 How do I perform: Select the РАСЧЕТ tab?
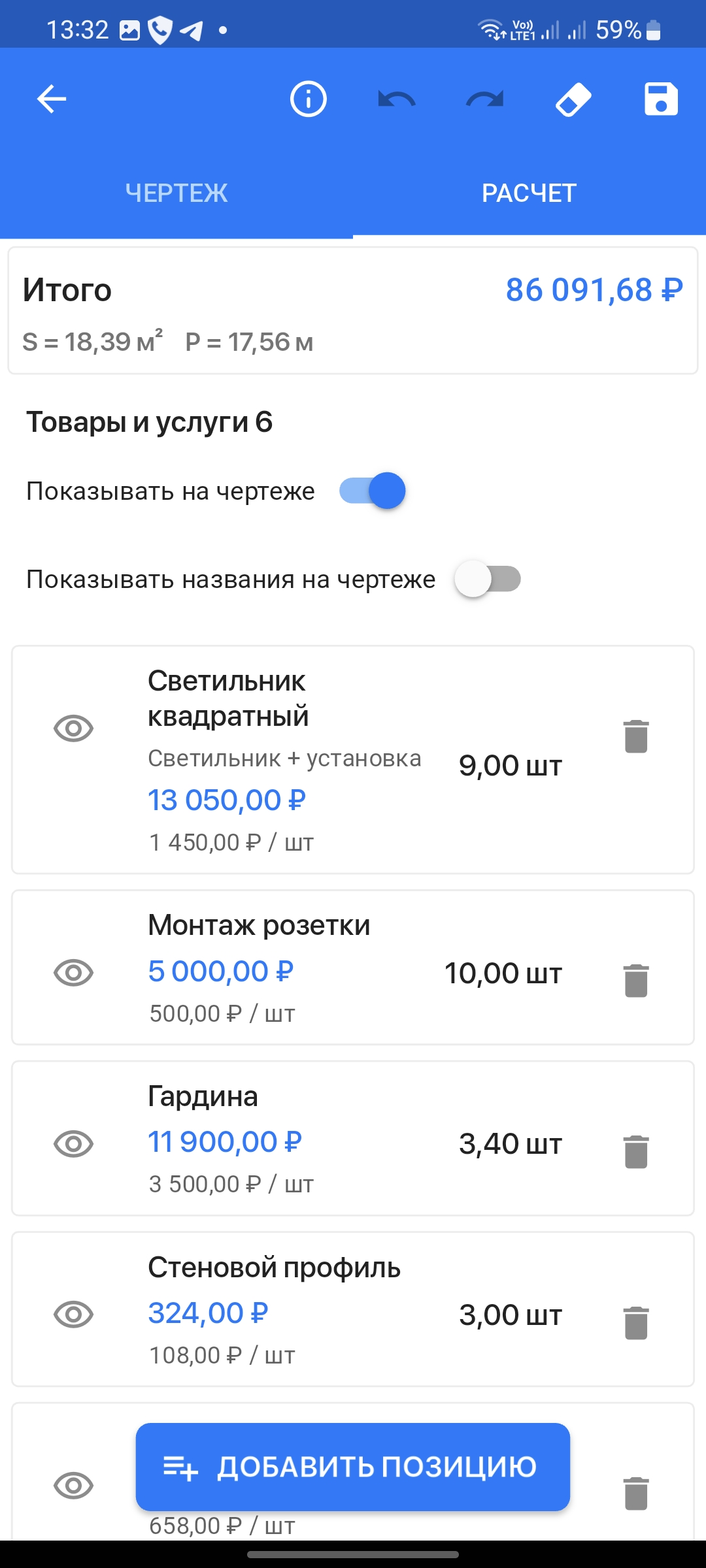click(529, 193)
